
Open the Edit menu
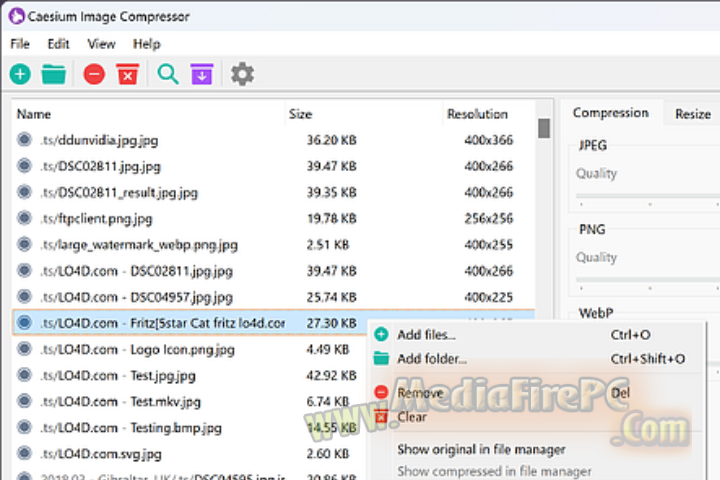[x=58, y=44]
